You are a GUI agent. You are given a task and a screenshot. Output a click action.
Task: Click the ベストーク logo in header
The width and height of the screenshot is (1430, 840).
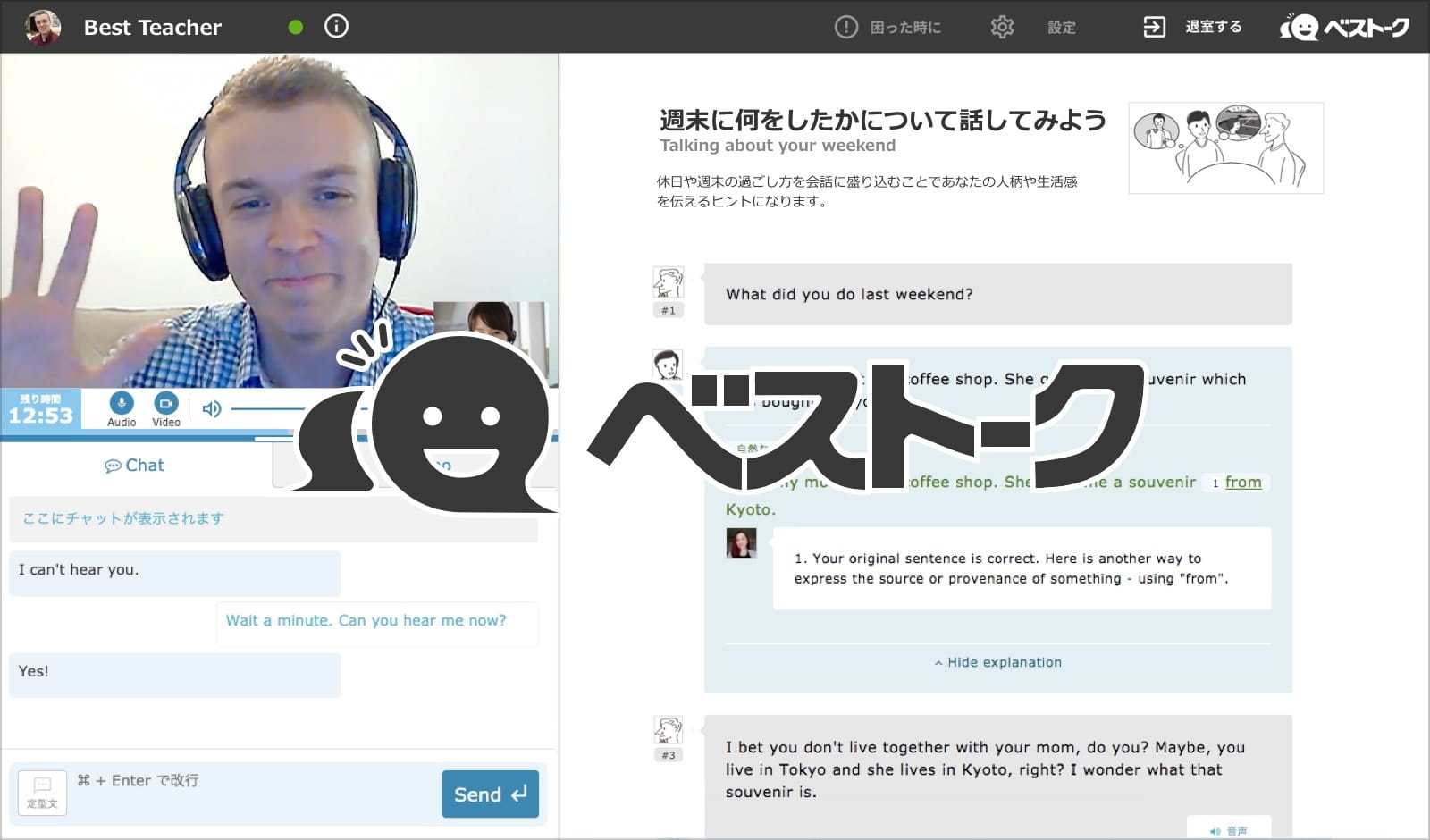1344,28
